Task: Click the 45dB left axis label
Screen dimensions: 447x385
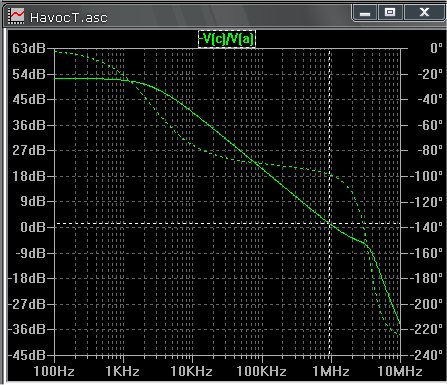Action: pos(29,99)
